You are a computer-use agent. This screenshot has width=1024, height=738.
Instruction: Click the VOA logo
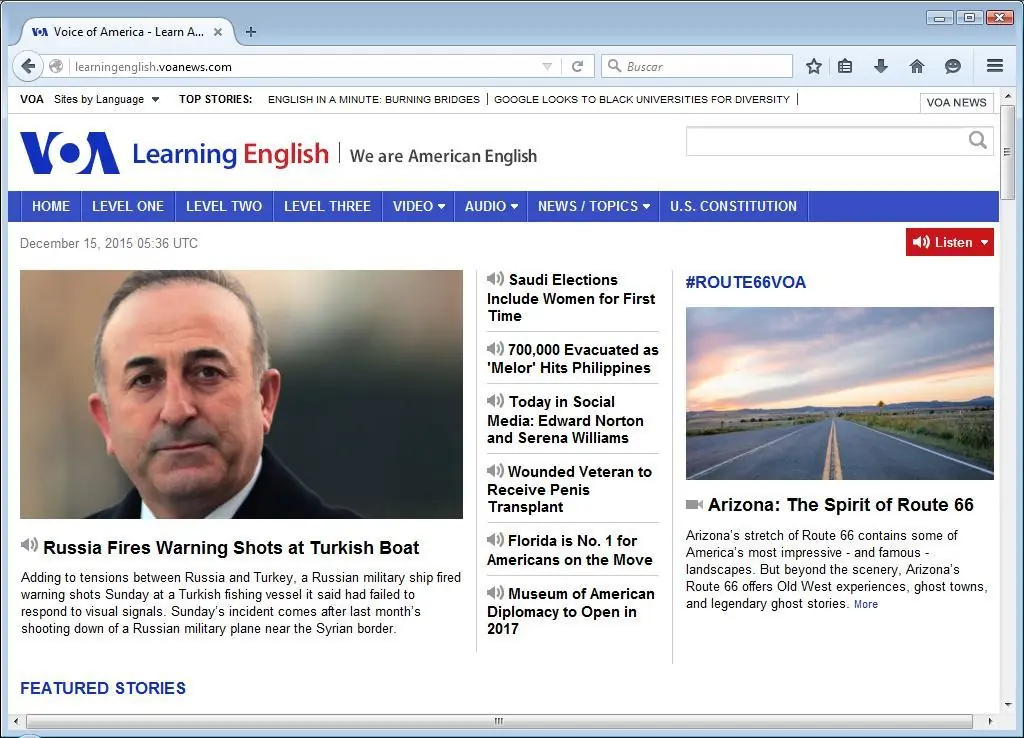coord(70,153)
